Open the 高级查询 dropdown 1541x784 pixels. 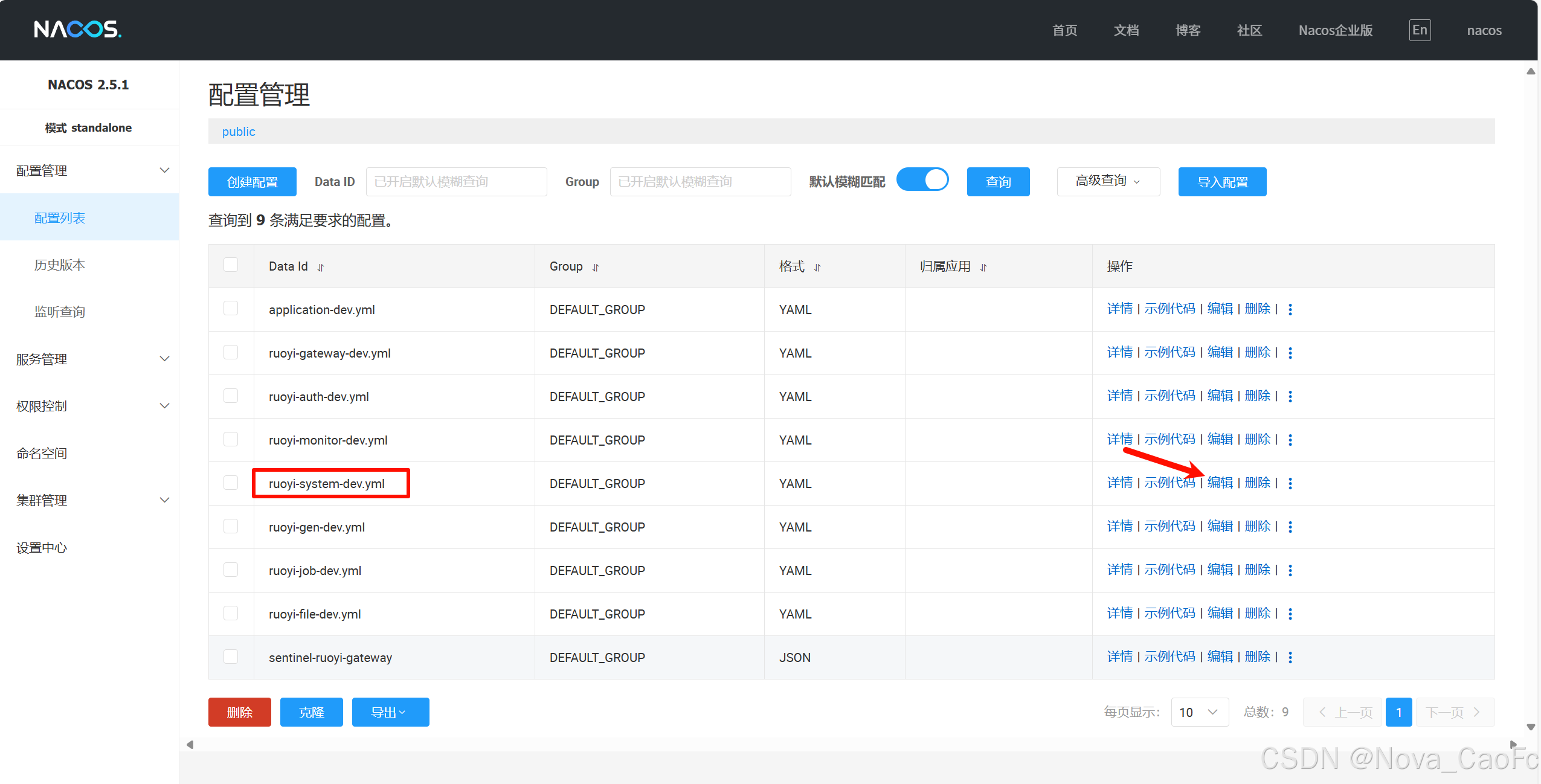[x=1108, y=181]
